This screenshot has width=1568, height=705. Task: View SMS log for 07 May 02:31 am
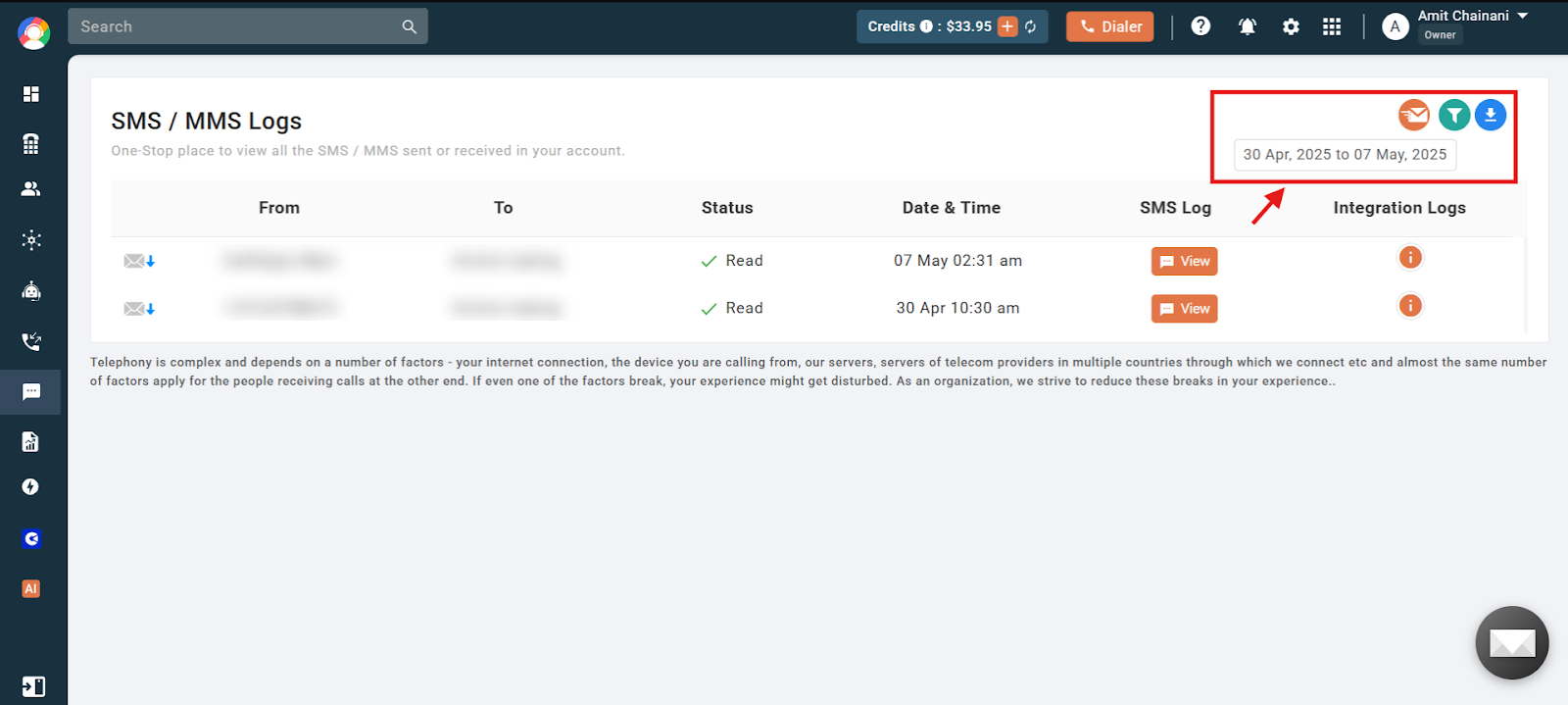coord(1185,261)
